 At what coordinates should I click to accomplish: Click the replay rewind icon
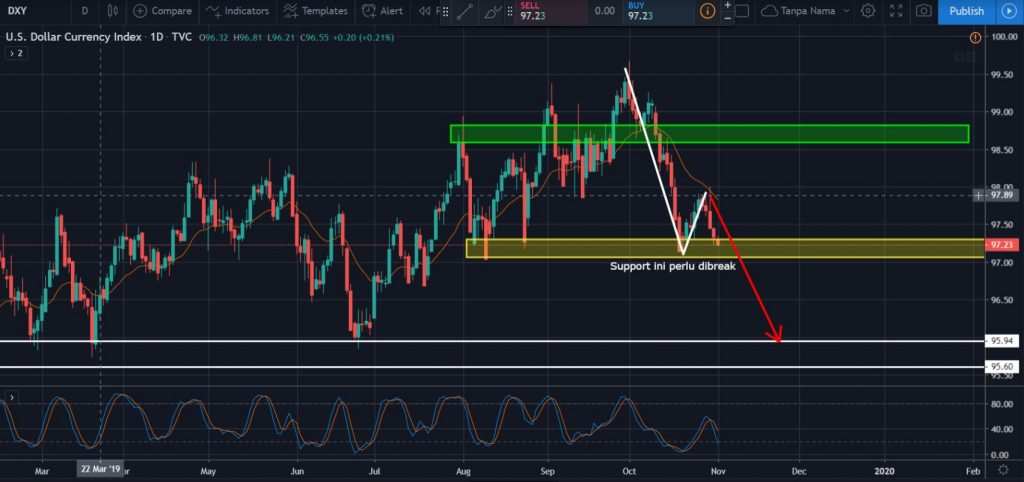(x=425, y=11)
